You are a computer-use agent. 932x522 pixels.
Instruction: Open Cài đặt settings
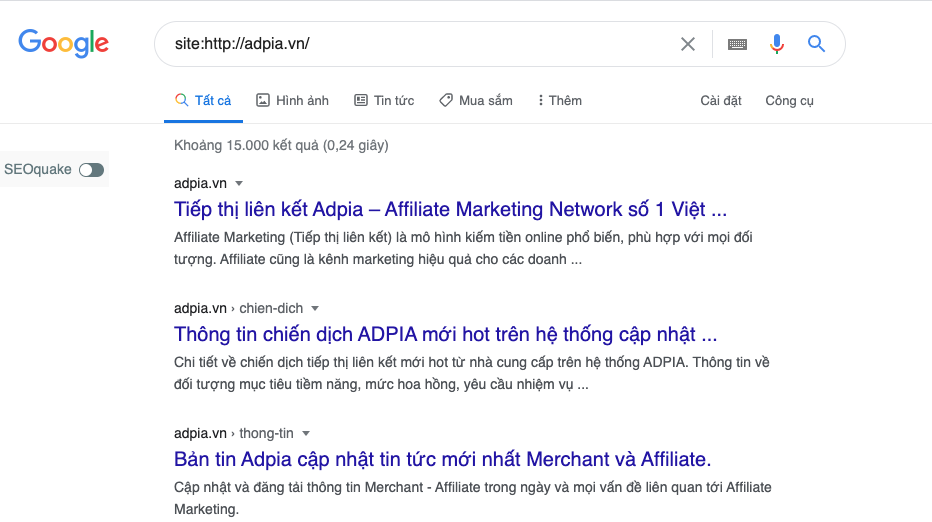click(720, 100)
